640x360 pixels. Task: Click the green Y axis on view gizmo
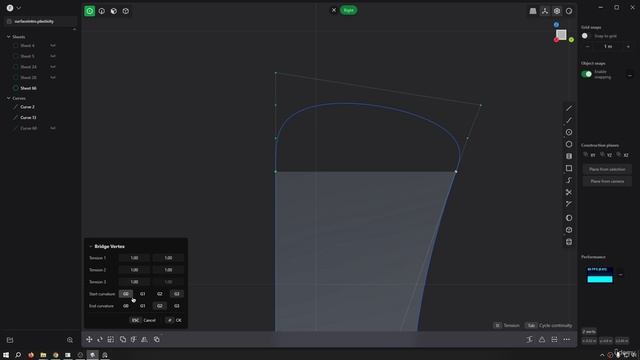point(571,40)
